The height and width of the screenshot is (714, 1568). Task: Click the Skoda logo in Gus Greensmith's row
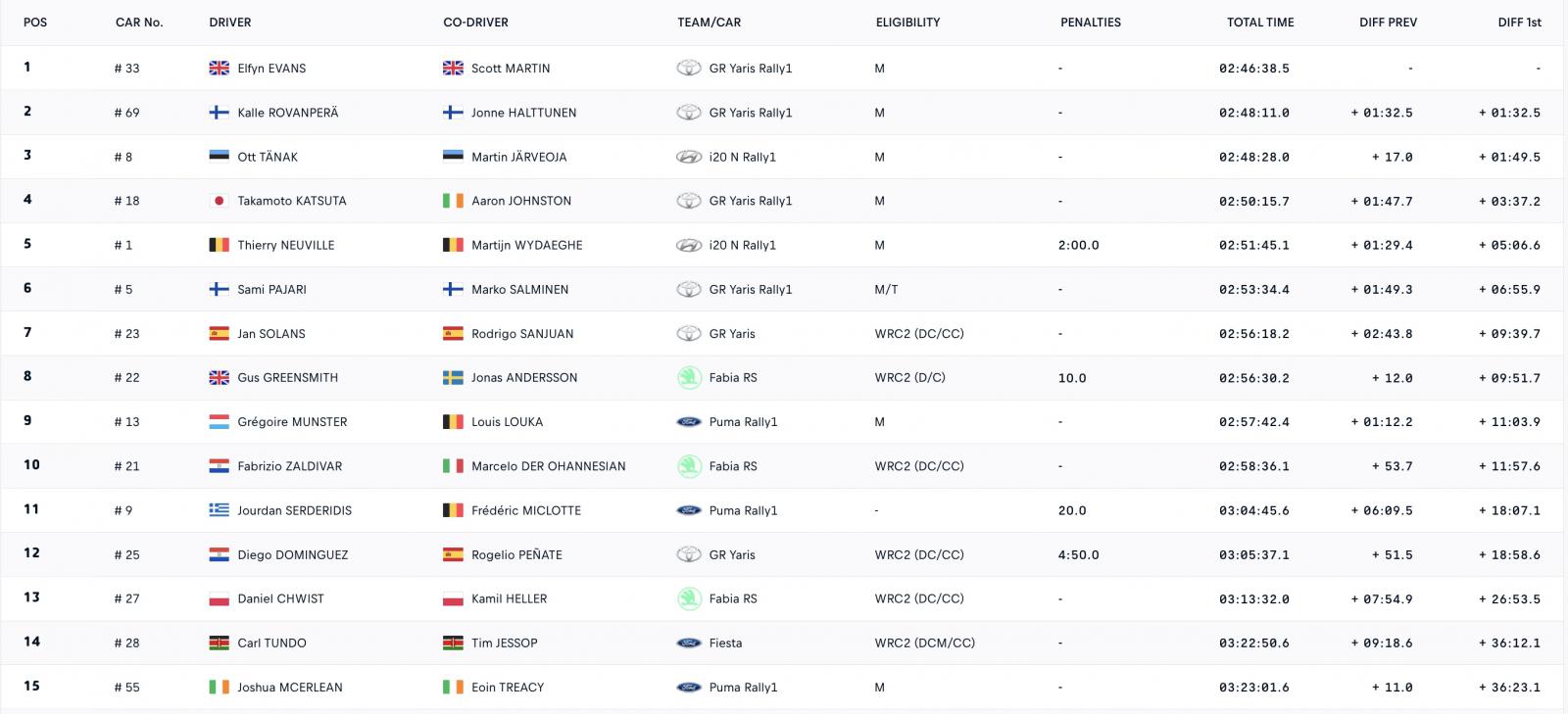[689, 378]
